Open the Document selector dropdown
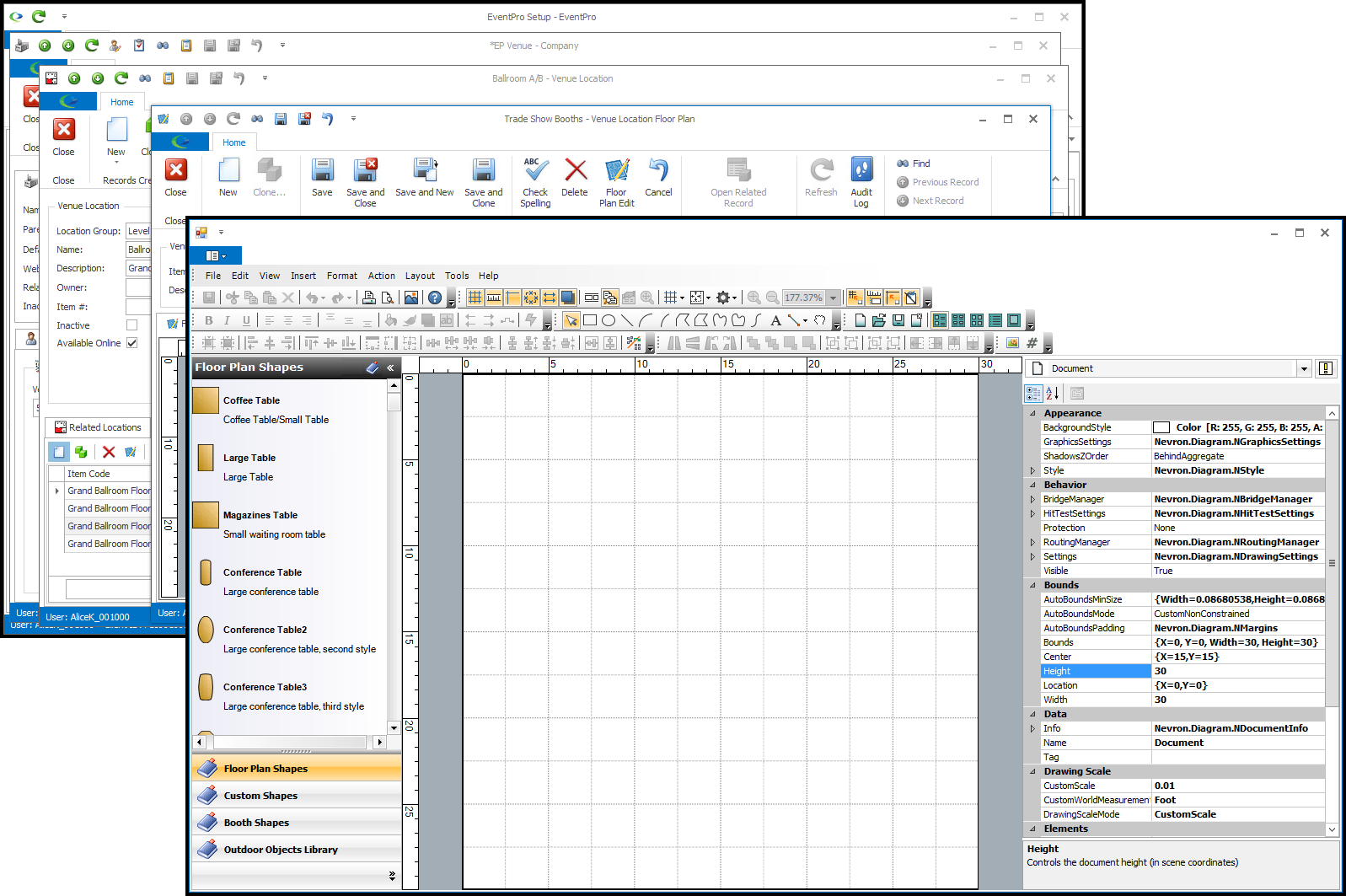This screenshot has height=896, width=1346. [1304, 368]
